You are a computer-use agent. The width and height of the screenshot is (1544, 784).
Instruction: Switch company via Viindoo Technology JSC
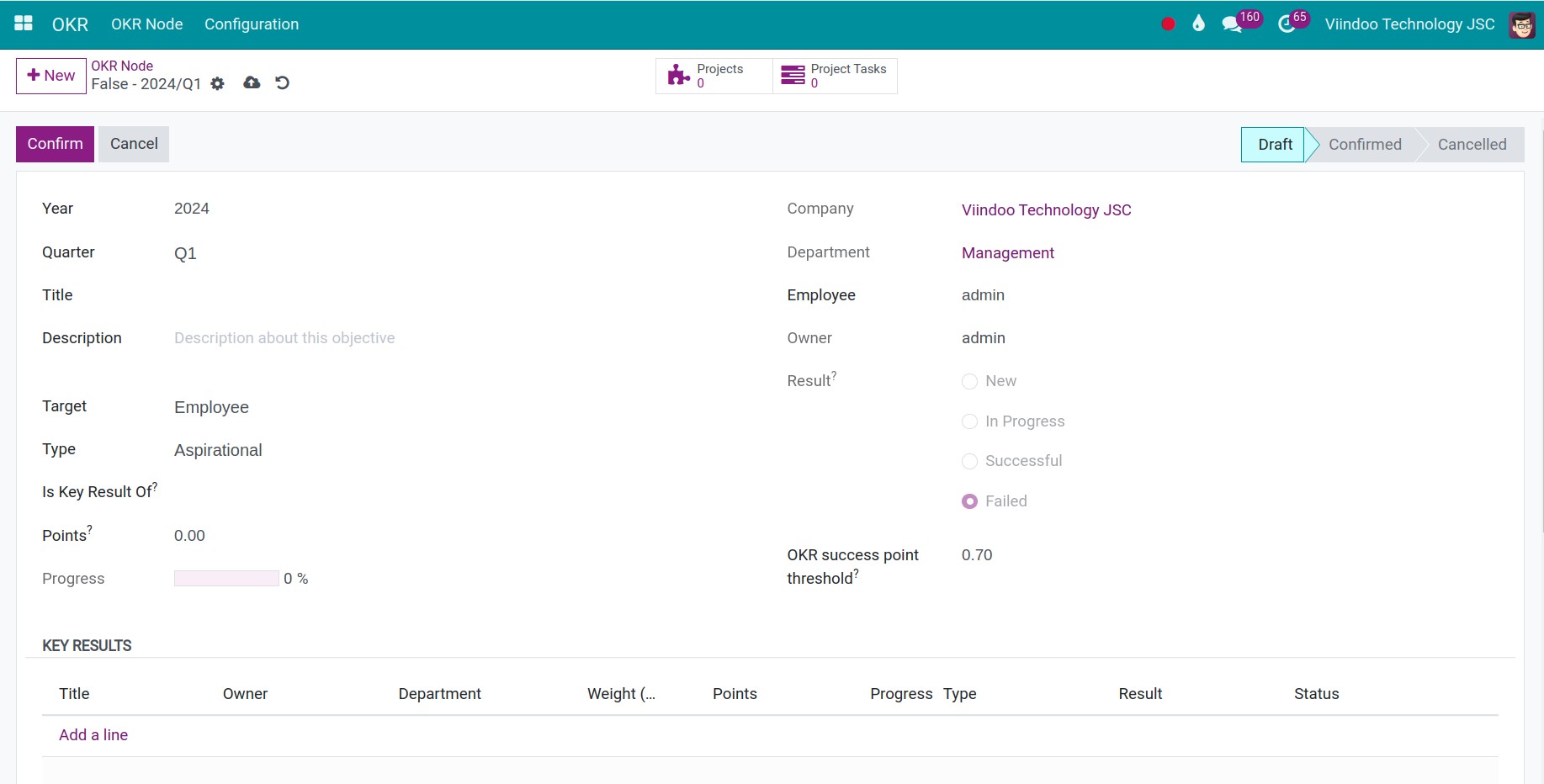point(1409,24)
